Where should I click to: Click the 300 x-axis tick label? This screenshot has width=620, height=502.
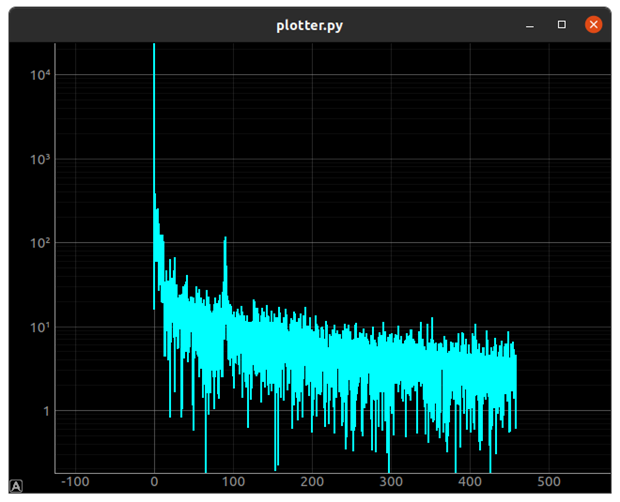[391, 482]
